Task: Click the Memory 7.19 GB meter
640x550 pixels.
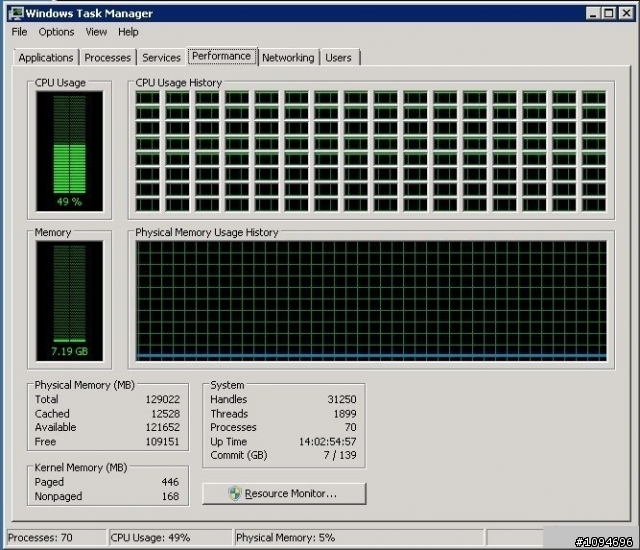Action: (x=69, y=301)
